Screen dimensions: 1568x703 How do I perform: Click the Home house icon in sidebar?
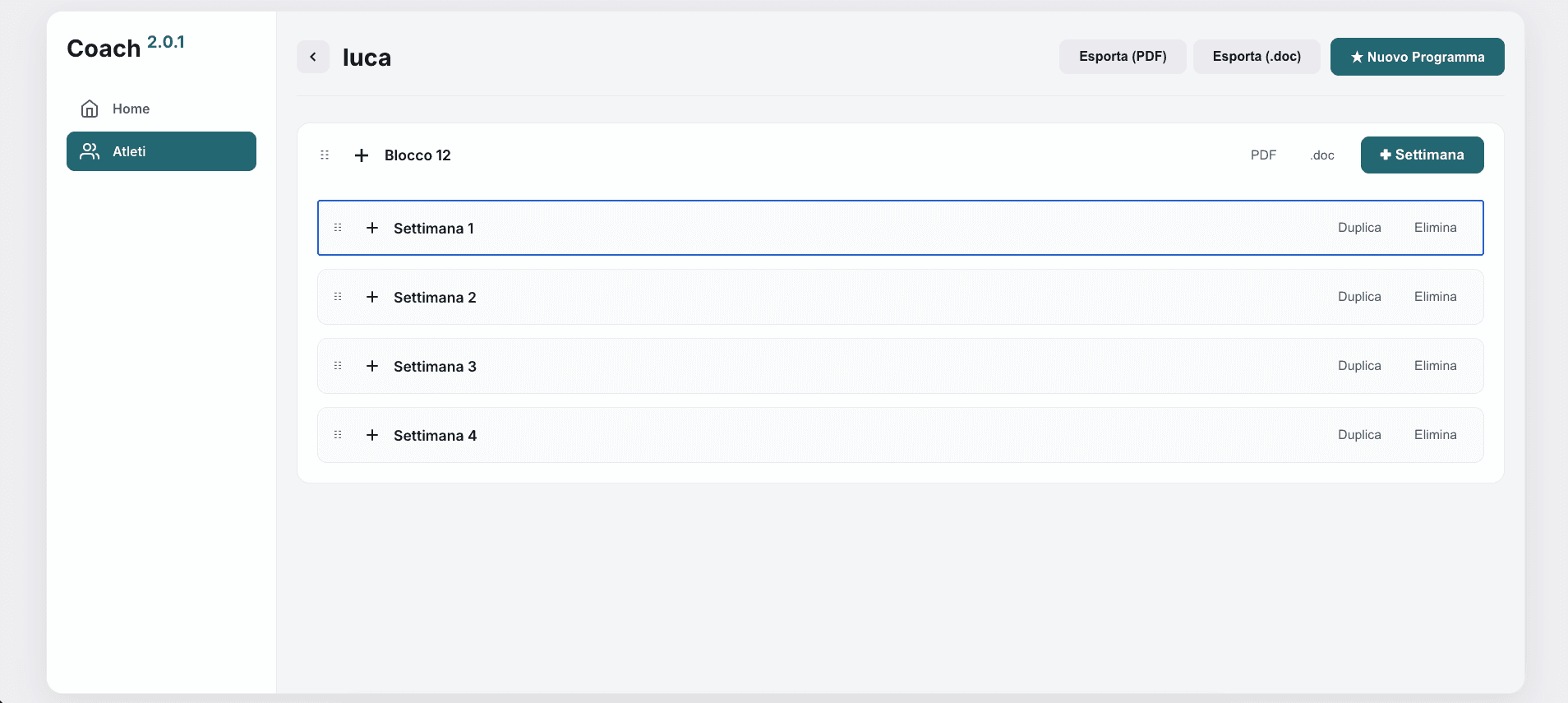[x=90, y=109]
